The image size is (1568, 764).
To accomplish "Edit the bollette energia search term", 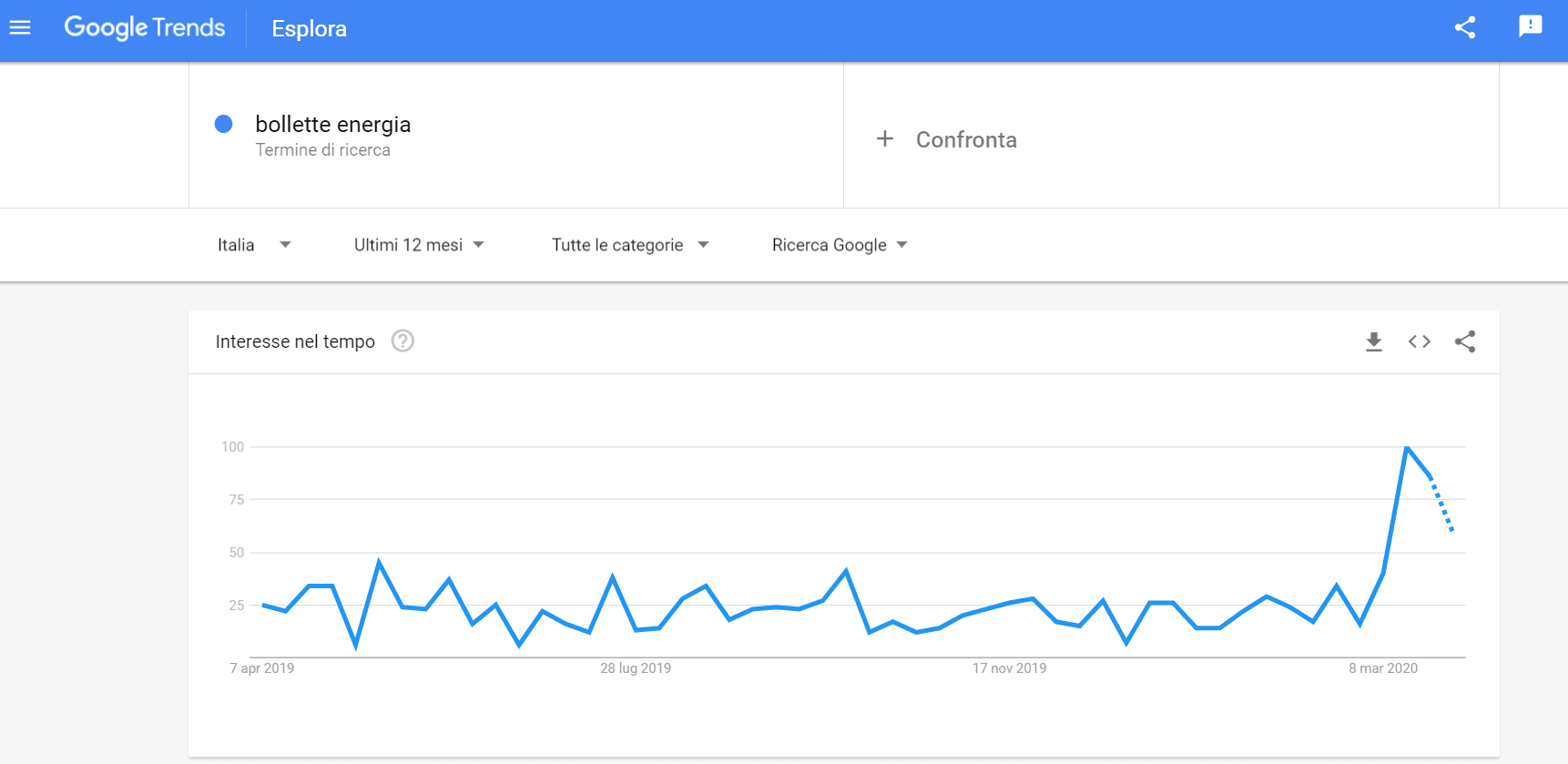I will [x=332, y=125].
